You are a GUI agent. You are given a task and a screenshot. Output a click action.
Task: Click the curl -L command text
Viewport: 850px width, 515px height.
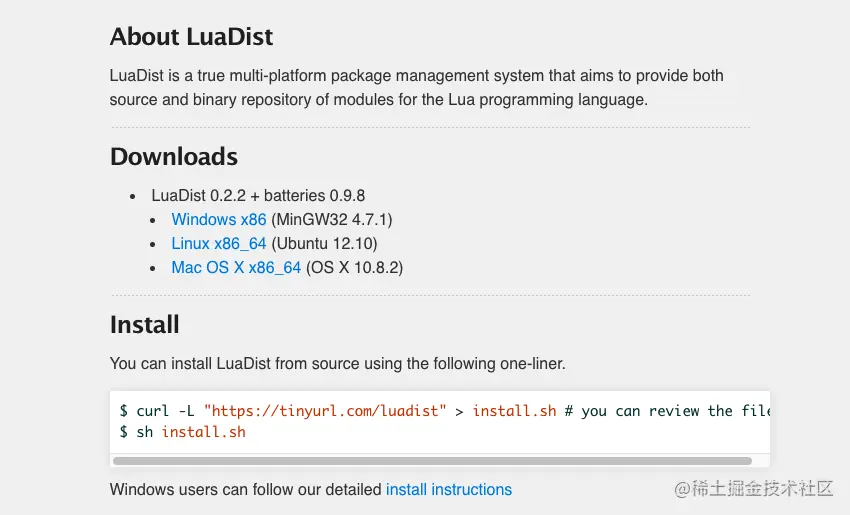coord(166,411)
